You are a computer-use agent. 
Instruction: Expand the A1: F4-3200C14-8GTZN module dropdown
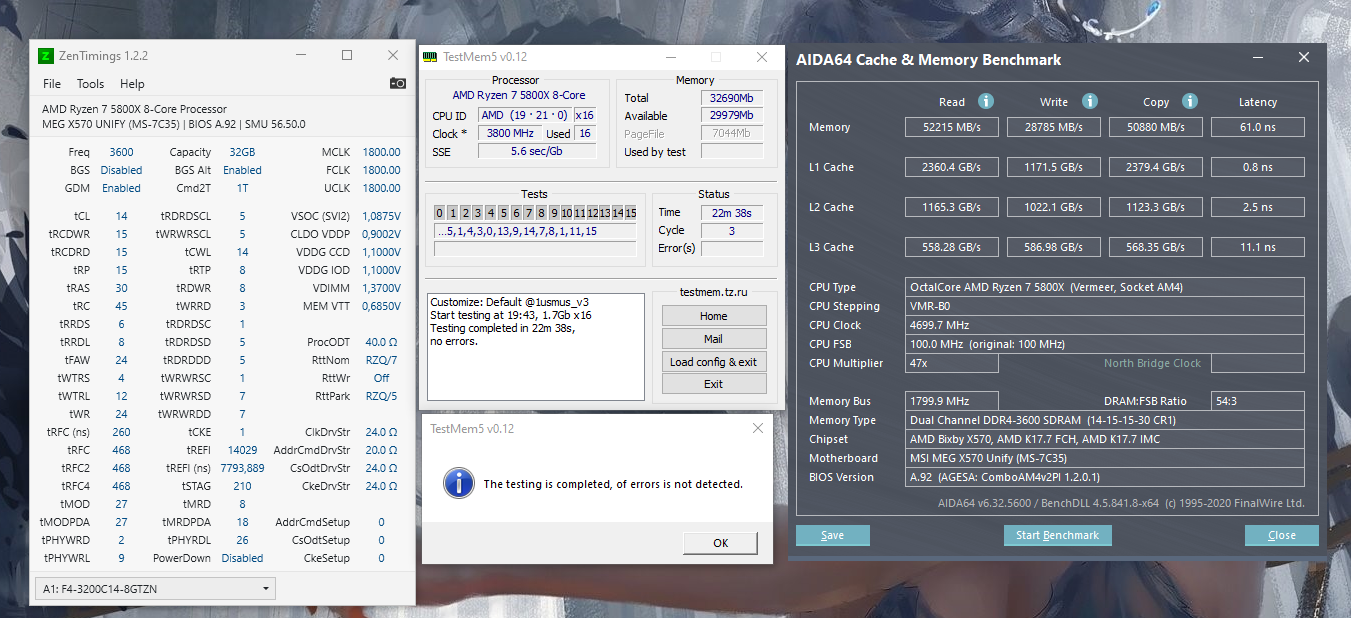pyautogui.click(x=155, y=589)
